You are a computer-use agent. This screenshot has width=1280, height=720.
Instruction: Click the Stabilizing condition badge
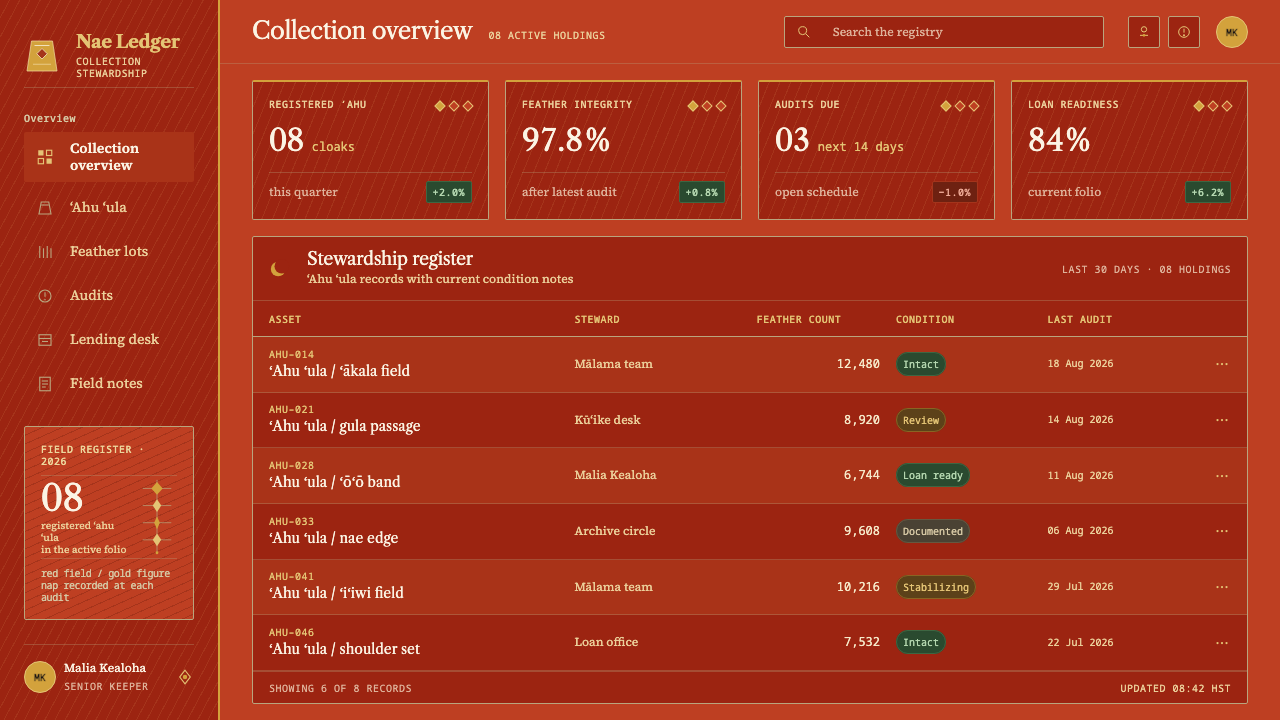coord(936,587)
